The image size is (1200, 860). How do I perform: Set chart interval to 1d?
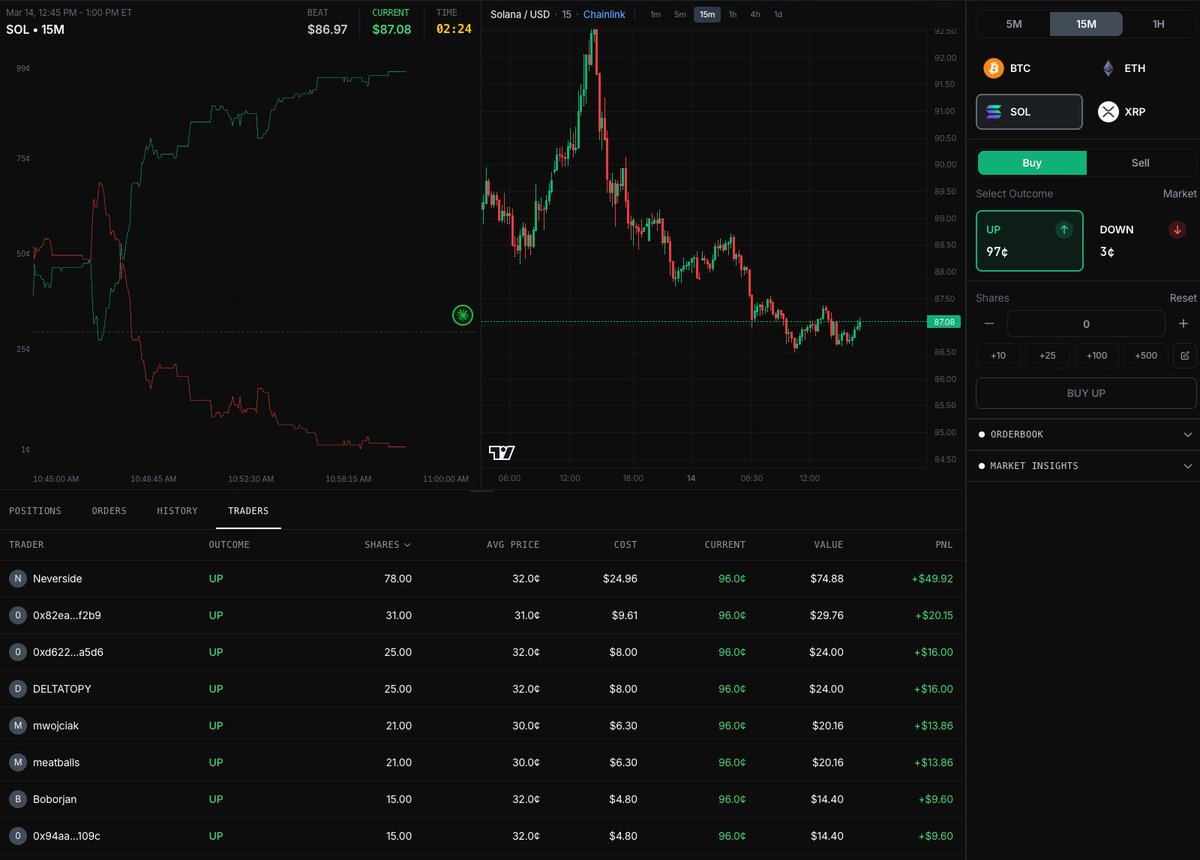778,14
